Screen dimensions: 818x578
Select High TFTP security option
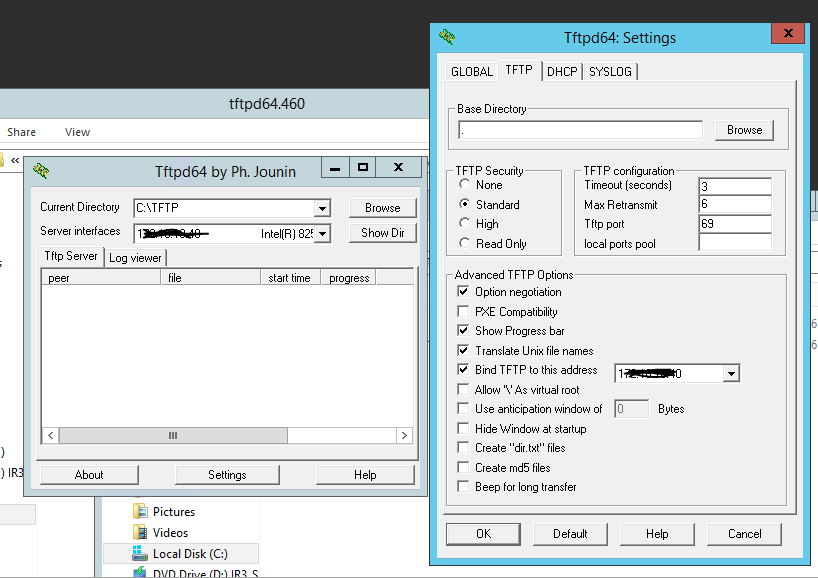point(464,223)
